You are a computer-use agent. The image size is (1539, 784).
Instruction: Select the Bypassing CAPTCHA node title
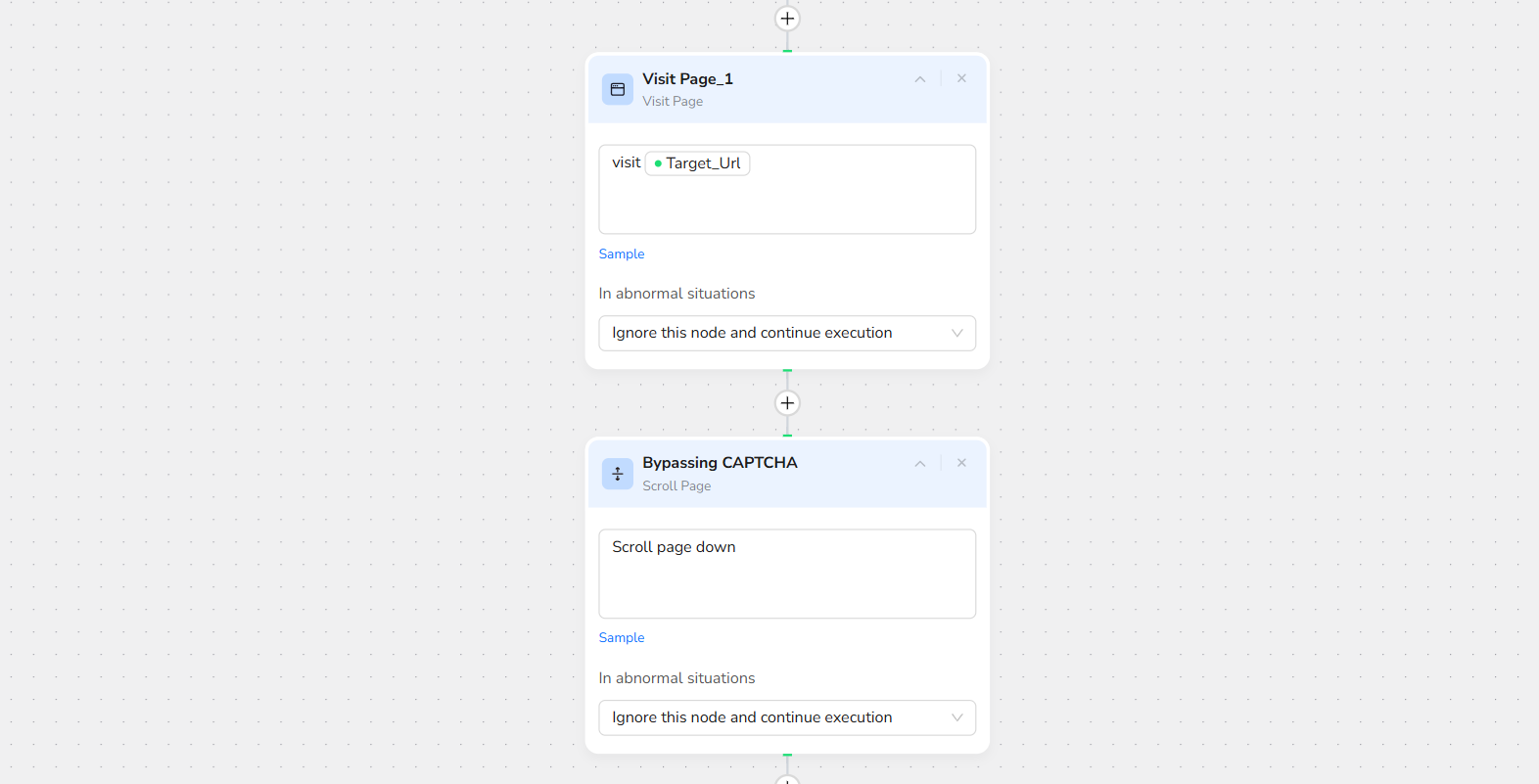(720, 462)
